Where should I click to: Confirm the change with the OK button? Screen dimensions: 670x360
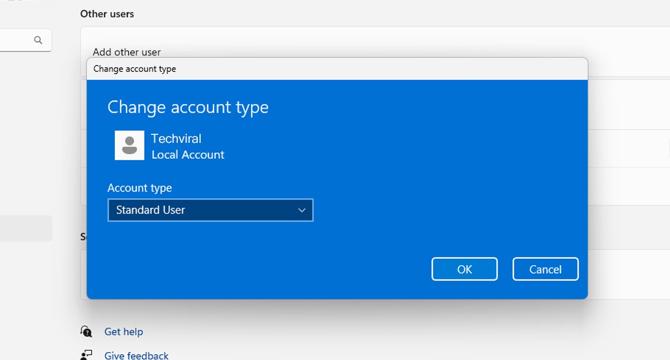(x=464, y=269)
